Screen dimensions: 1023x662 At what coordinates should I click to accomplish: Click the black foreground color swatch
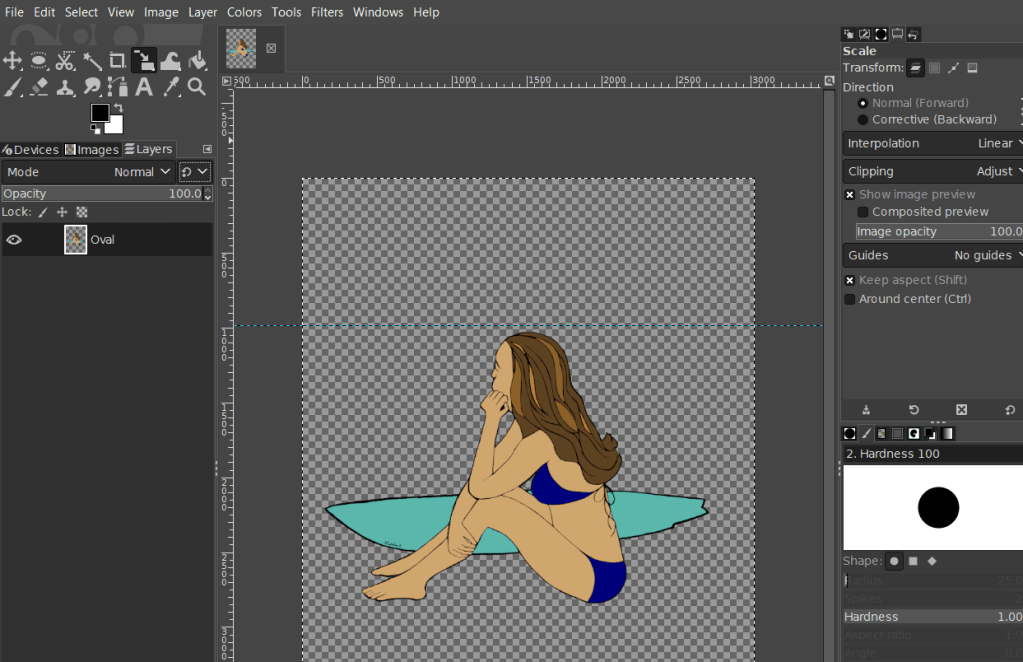point(100,113)
